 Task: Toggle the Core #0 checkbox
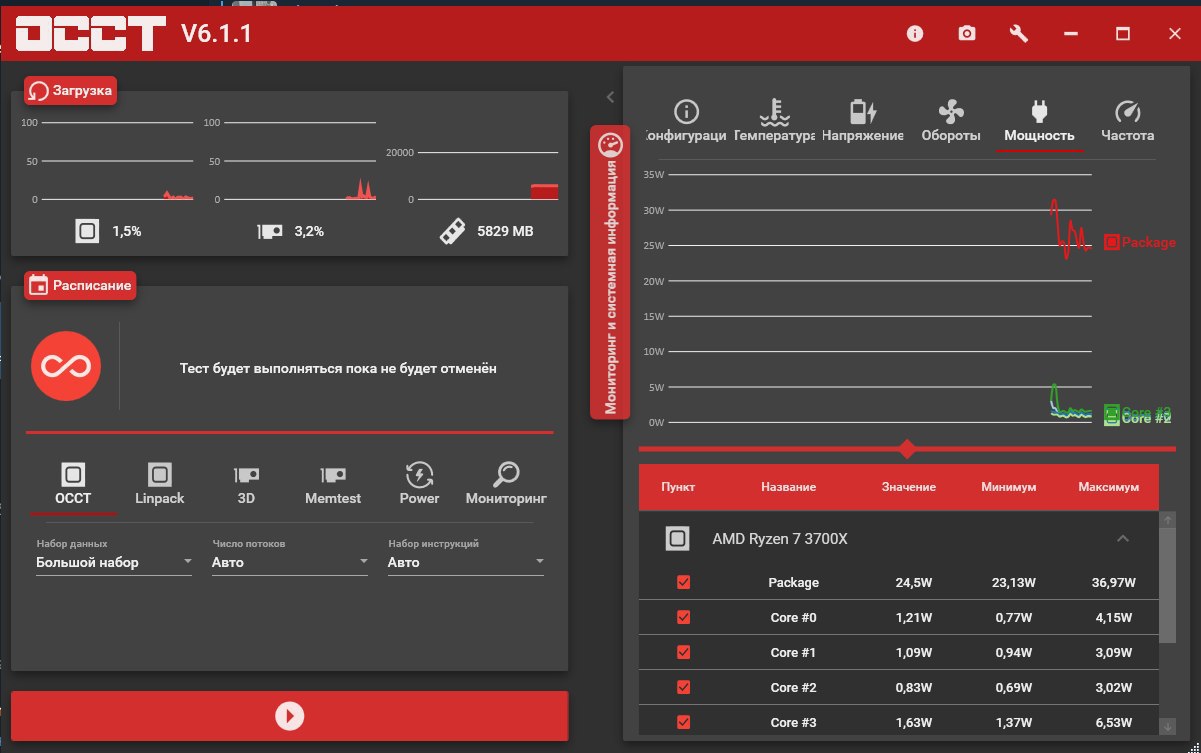[684, 617]
